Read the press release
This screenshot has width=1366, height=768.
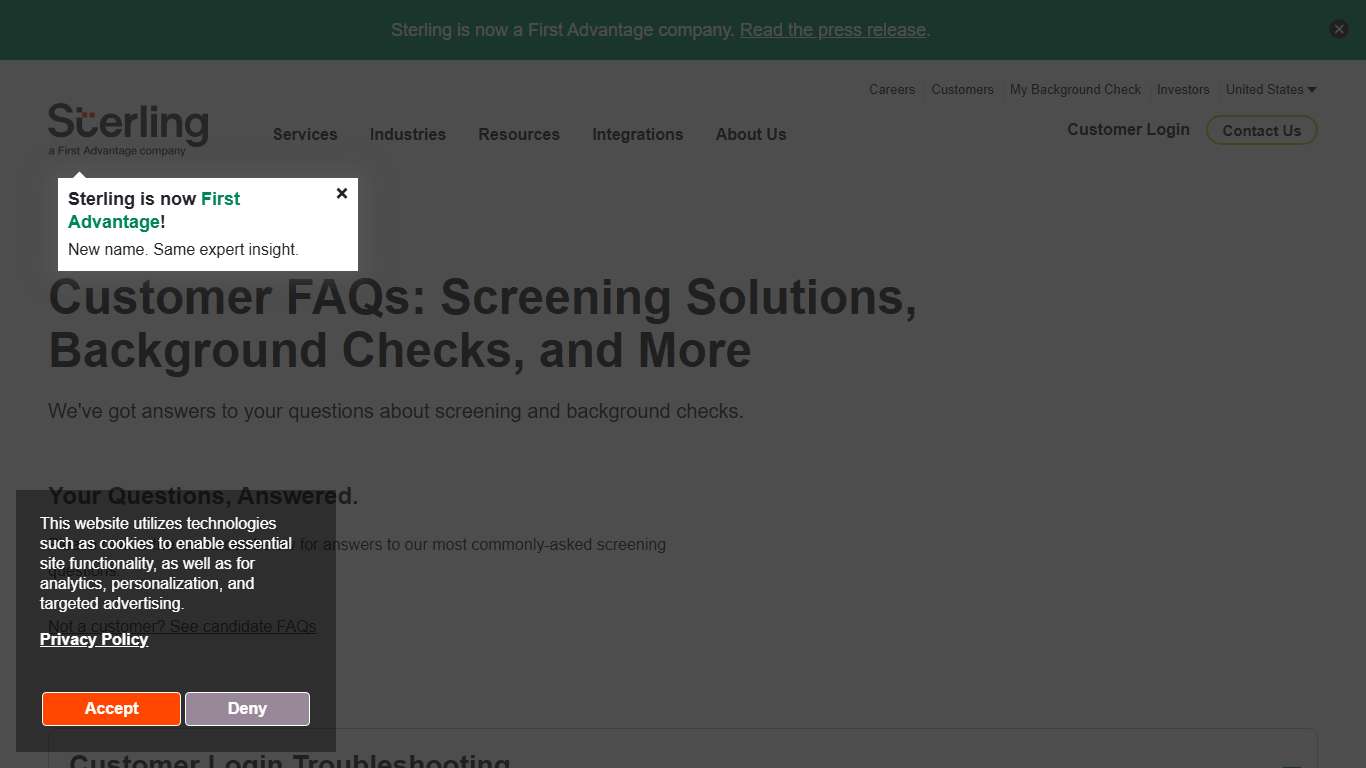tap(832, 29)
